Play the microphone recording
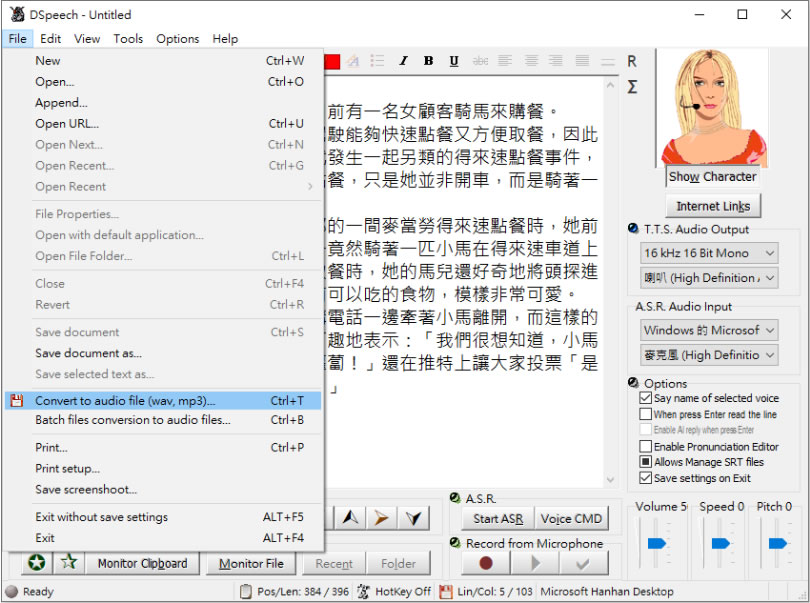 click(535, 563)
